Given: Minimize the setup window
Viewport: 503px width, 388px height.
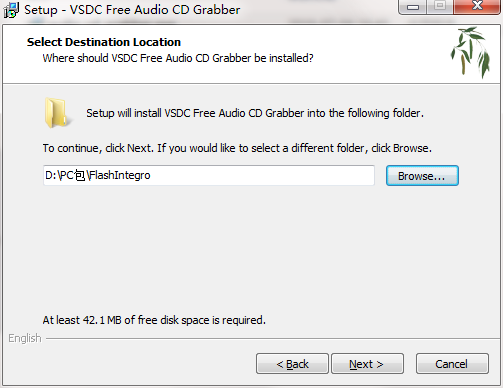Looking at the screenshot, I should tap(413, 7).
